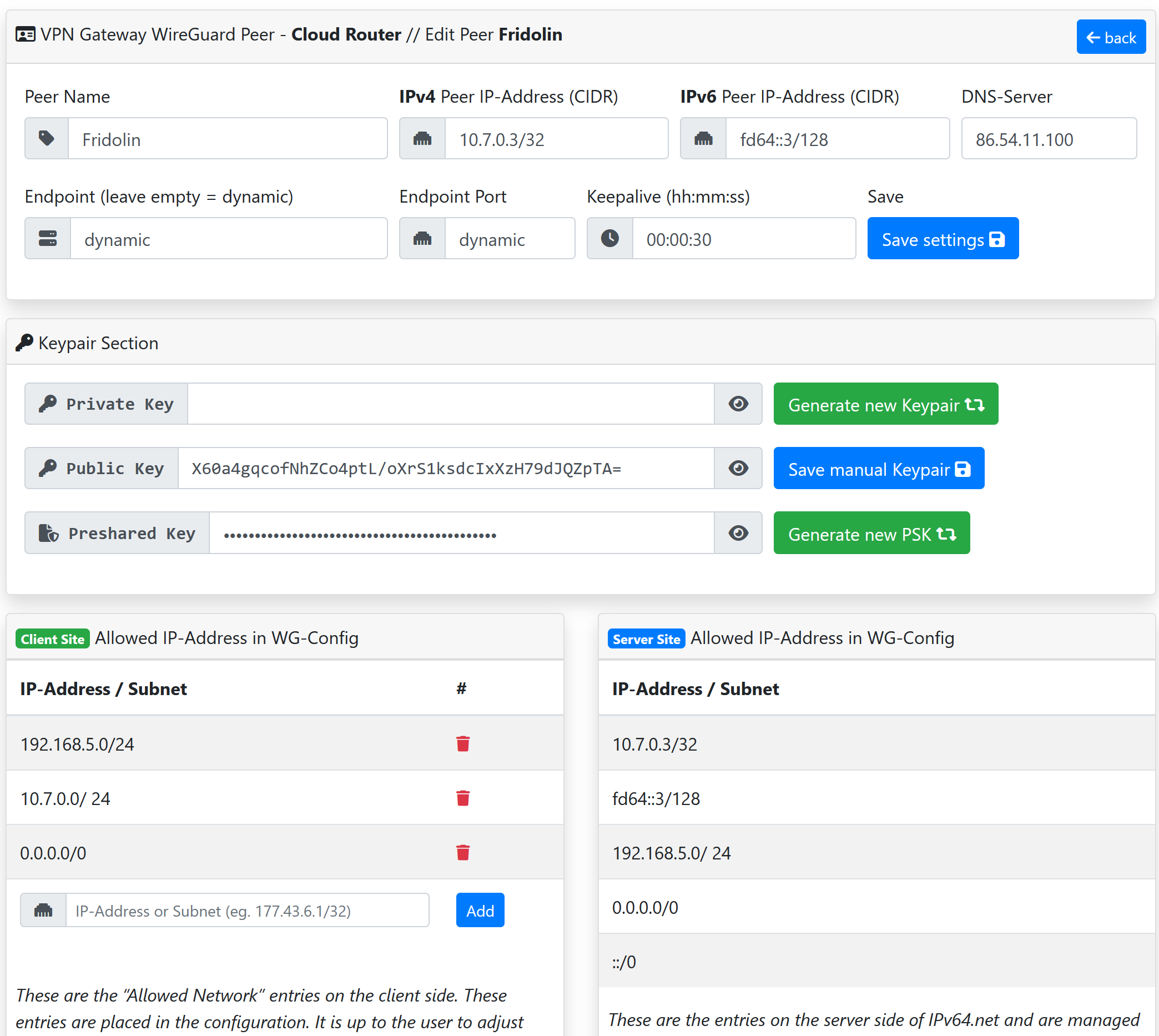Click Save manual Keypair
1159x1036 pixels.
tap(878, 469)
